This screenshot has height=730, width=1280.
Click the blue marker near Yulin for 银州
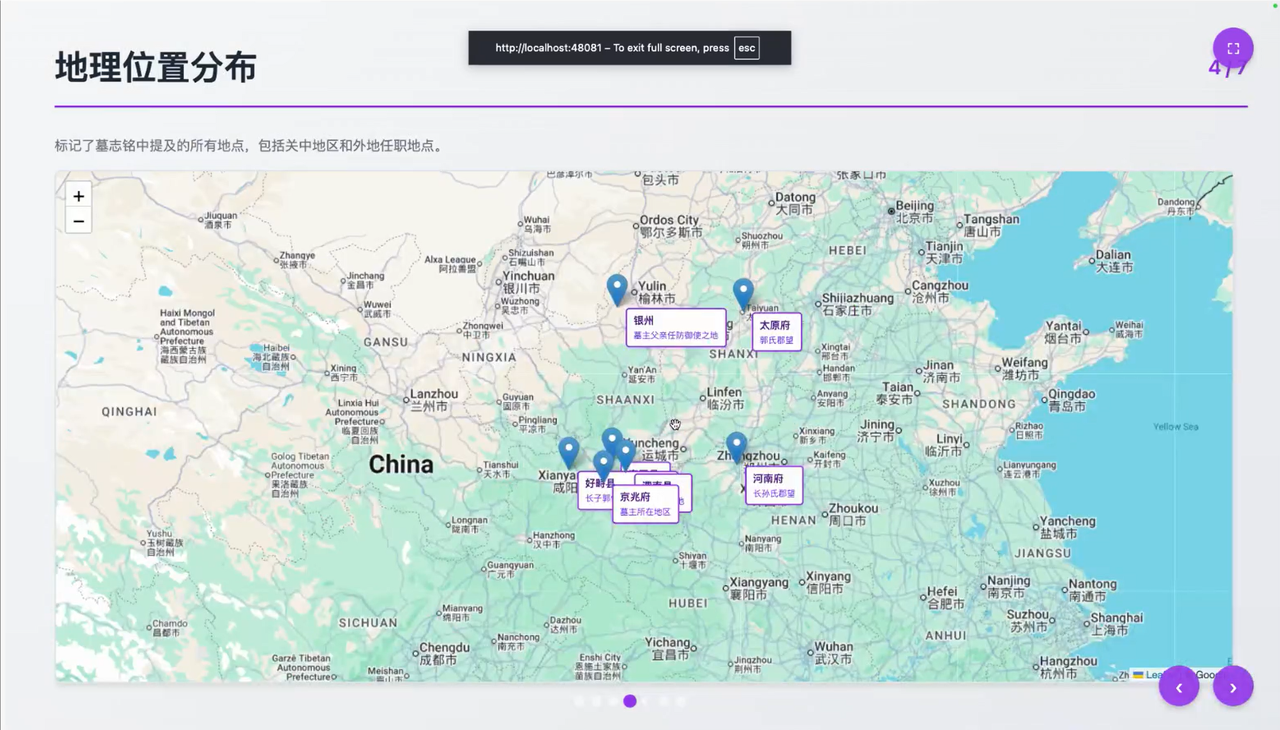click(x=616, y=288)
